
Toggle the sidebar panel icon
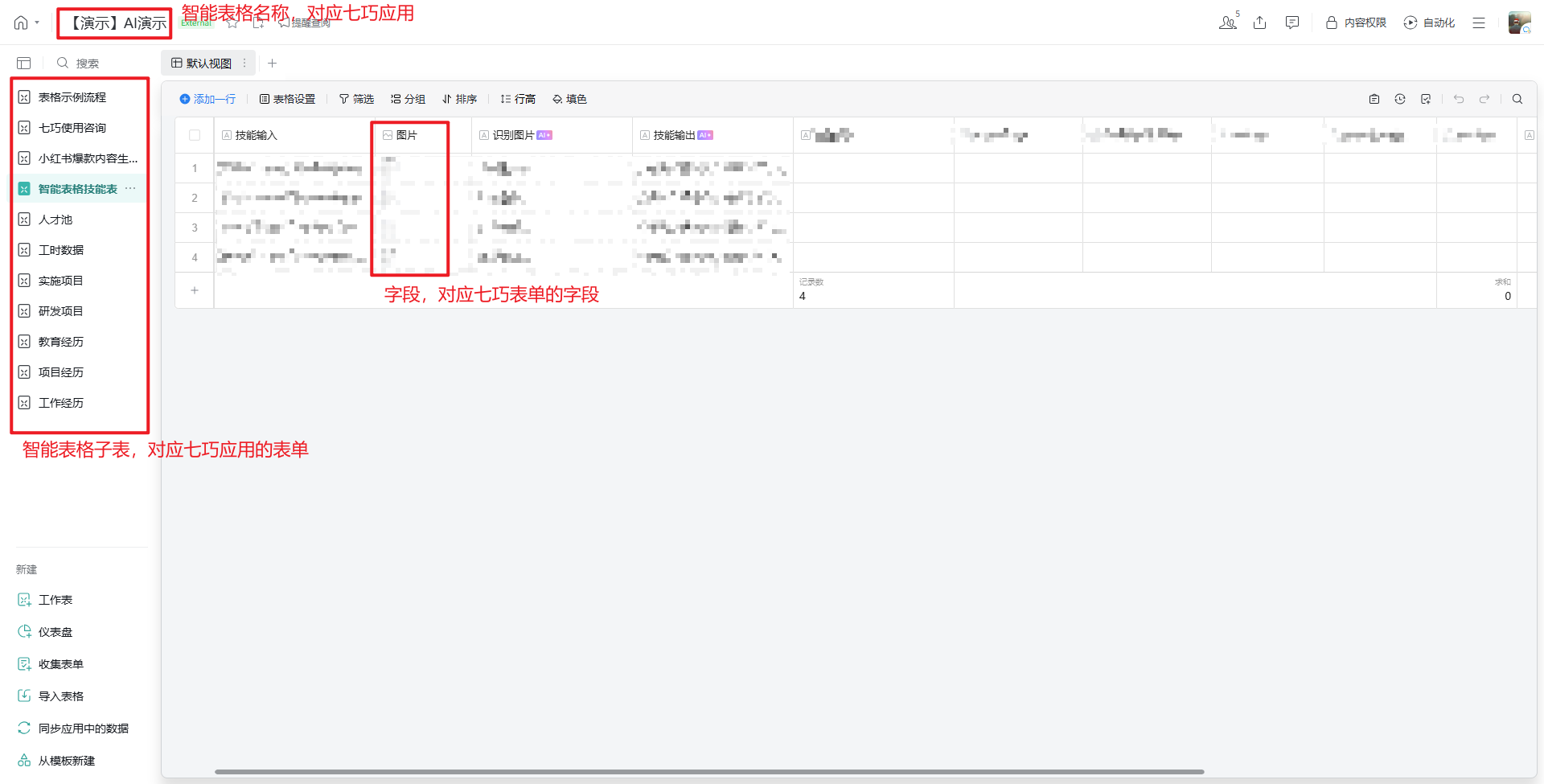point(24,63)
